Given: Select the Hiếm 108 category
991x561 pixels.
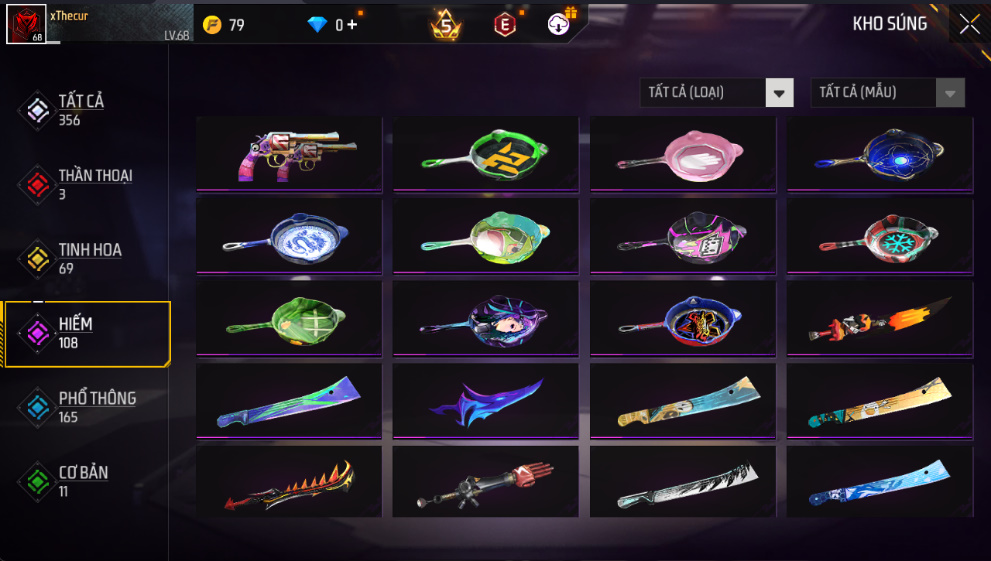Looking at the screenshot, I should click(x=87, y=334).
